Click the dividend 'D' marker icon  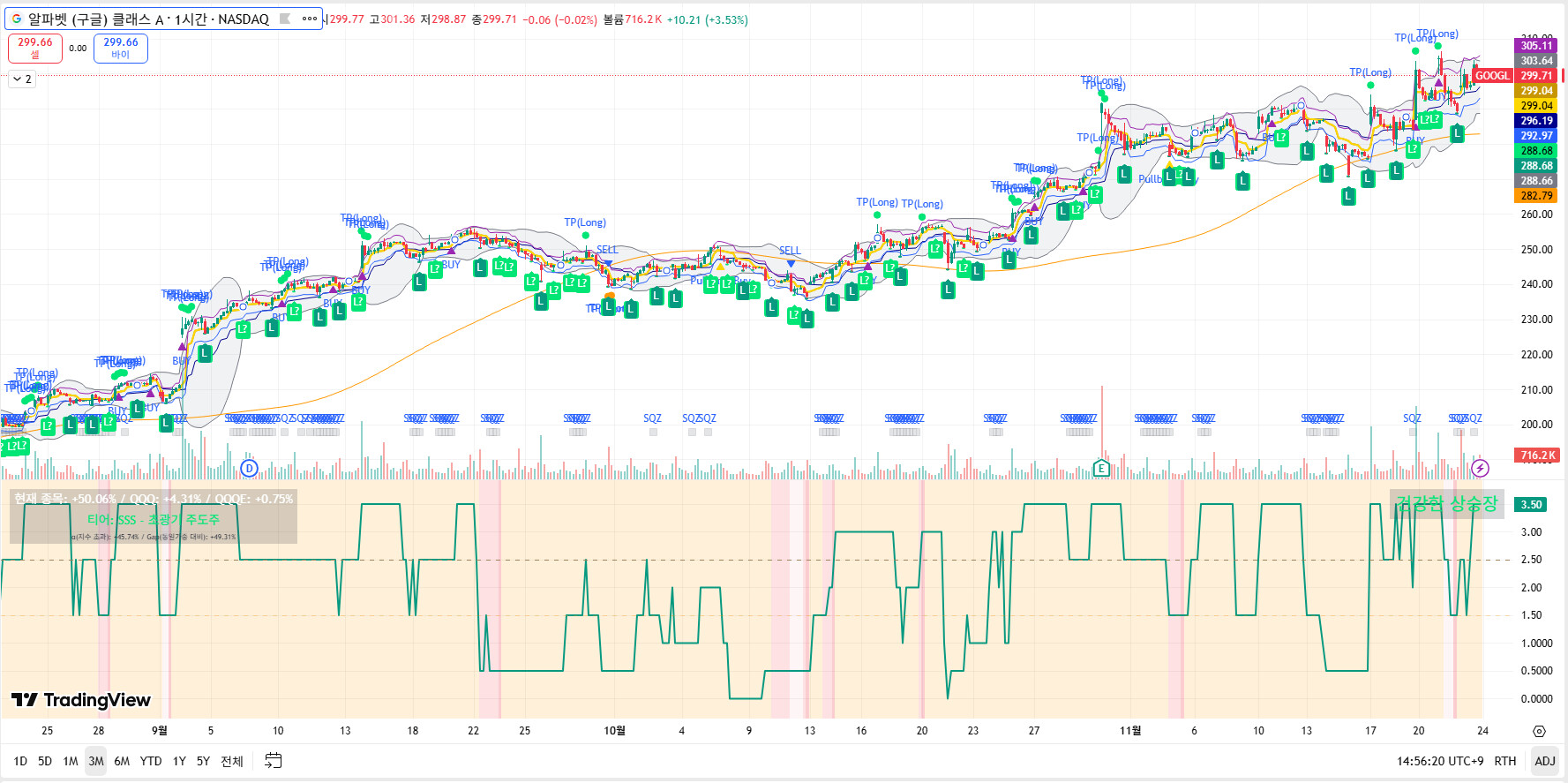pos(249,468)
